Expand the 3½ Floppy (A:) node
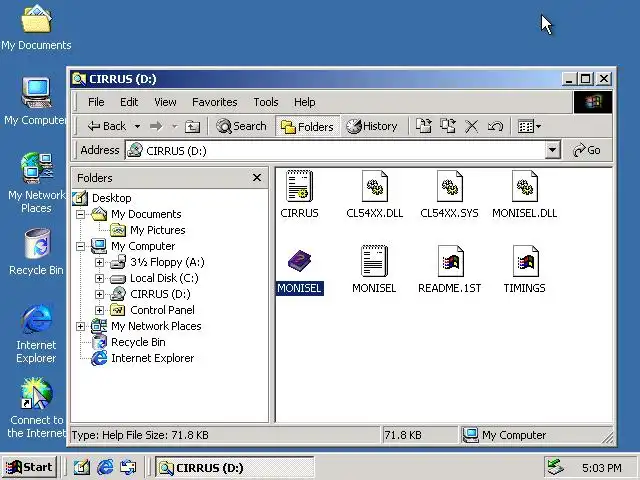640x480 pixels. point(99,262)
